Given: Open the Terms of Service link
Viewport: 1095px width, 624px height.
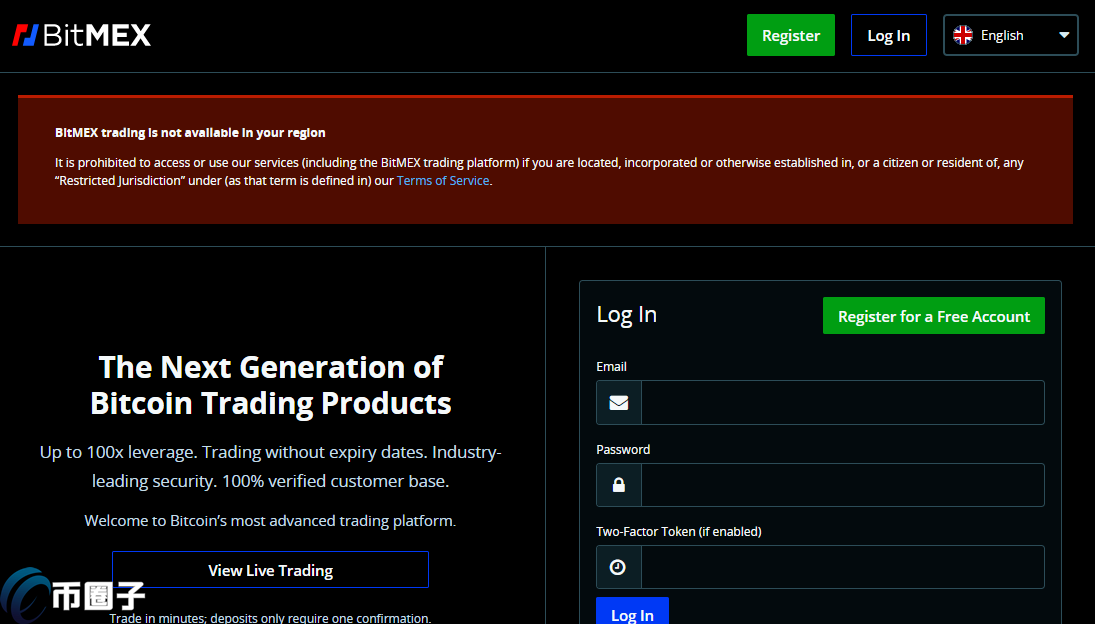Looking at the screenshot, I should click(443, 181).
